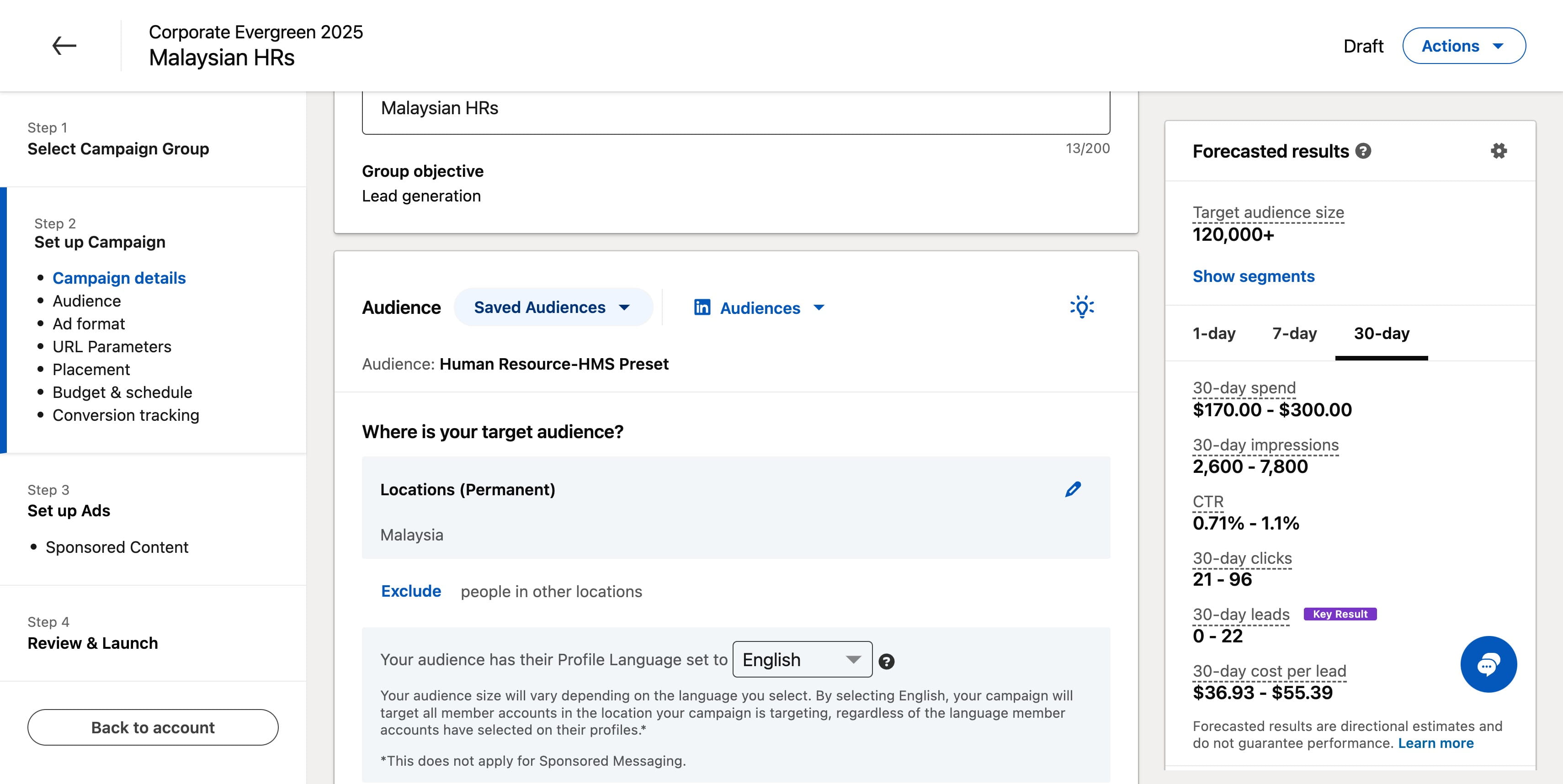Viewport: 1563px width, 784px height.
Task: Switch to the 1-day forecast tab
Action: 1213,334
